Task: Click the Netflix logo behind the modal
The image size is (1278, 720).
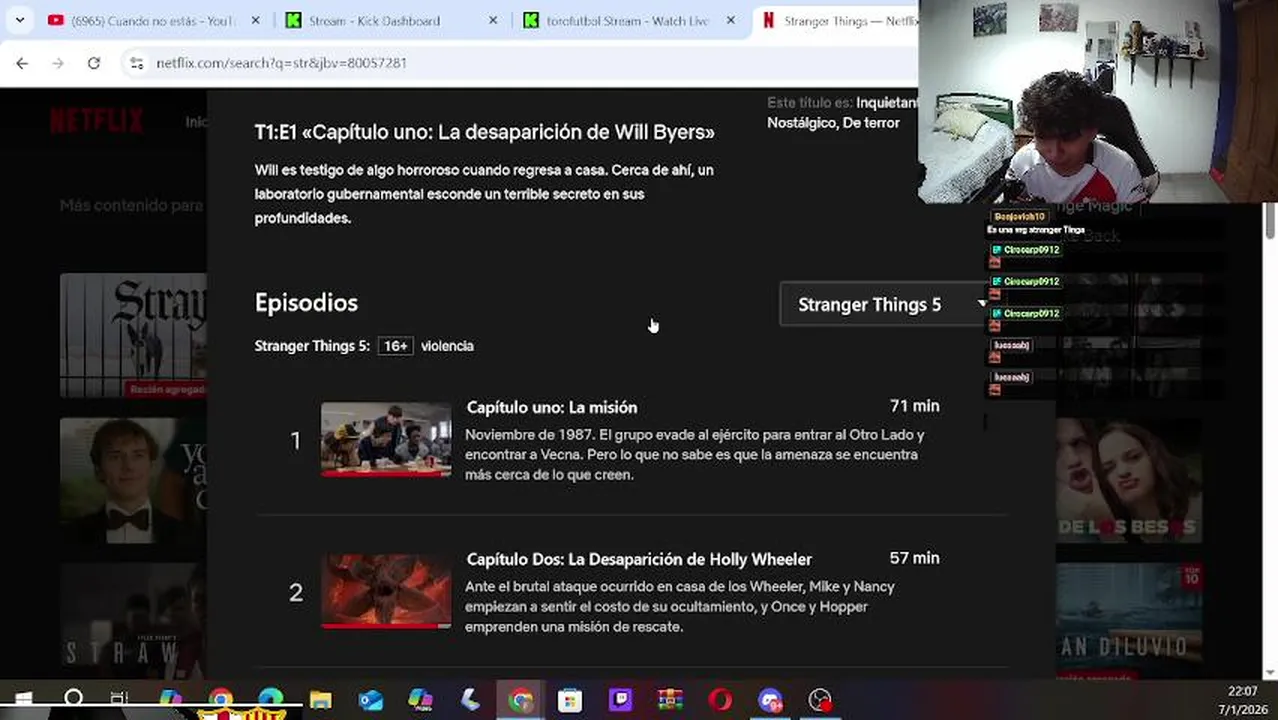Action: [97, 121]
